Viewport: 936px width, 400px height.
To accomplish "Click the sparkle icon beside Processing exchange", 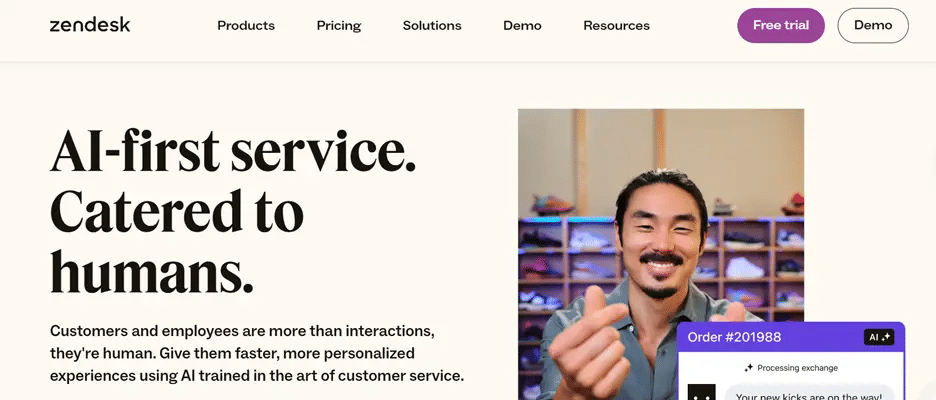I will pos(749,368).
